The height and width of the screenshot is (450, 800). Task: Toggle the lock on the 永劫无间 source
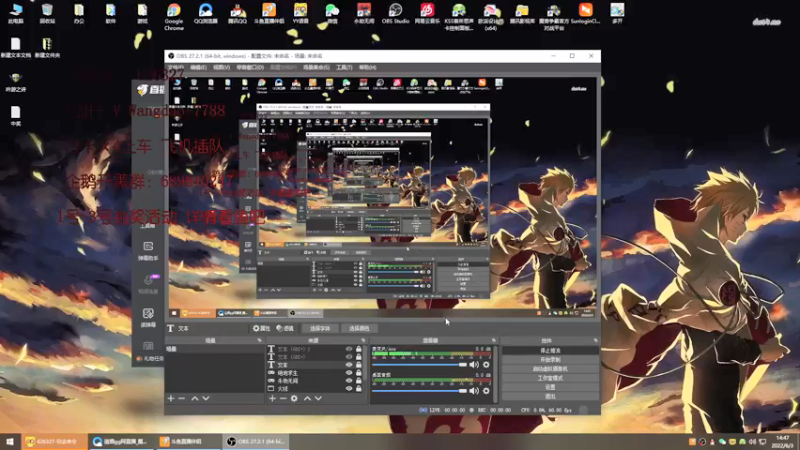(x=359, y=381)
